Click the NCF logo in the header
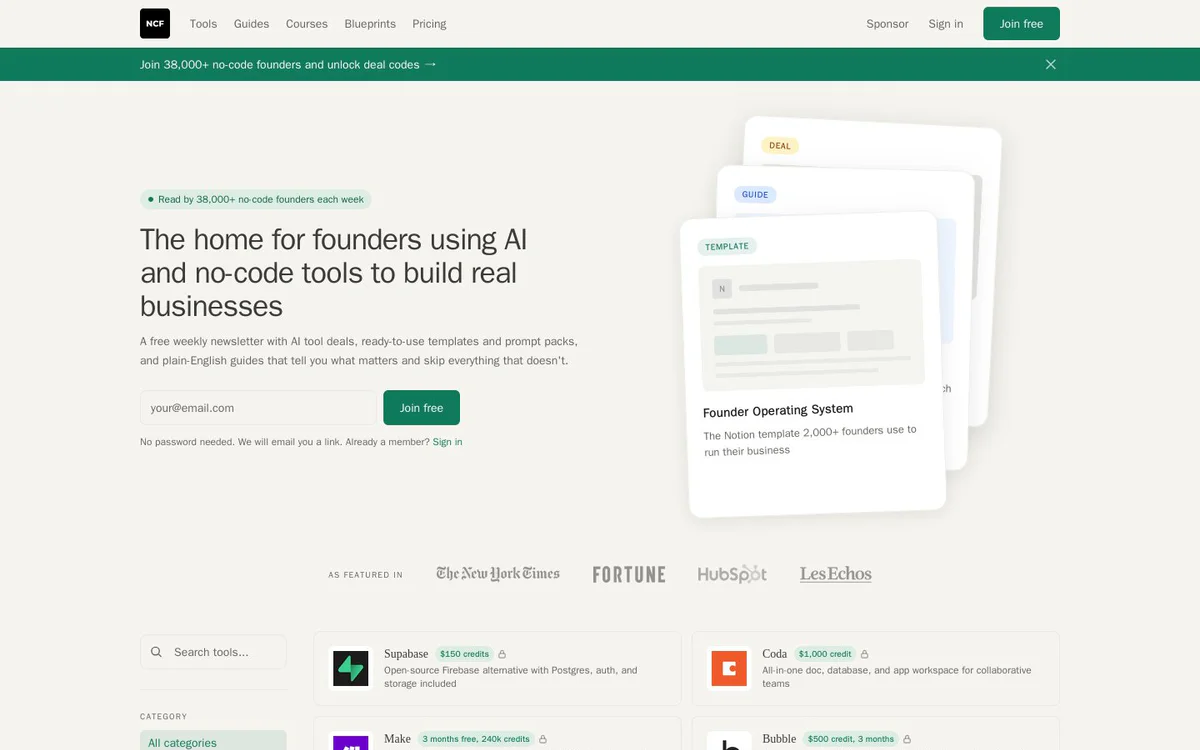 [155, 23]
